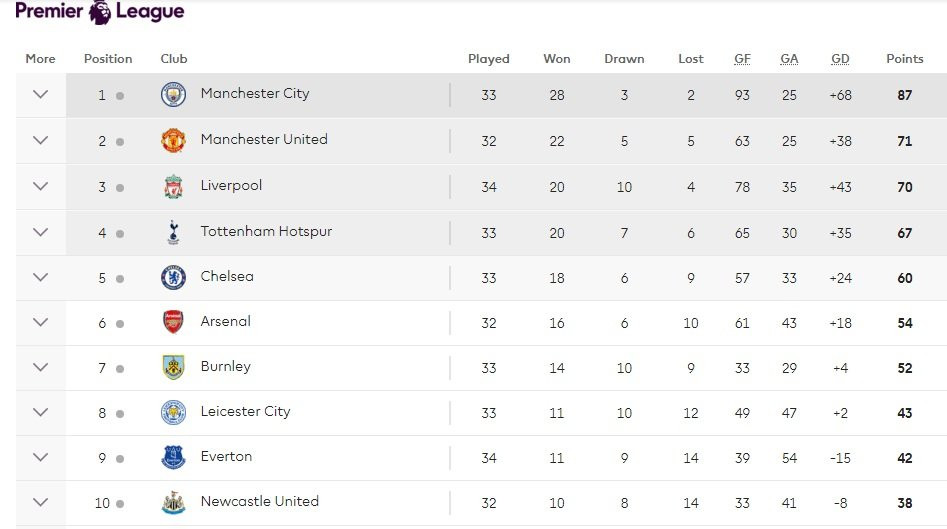This screenshot has height=529, width=947.
Task: Open the Burnley club name link
Action: click(x=225, y=367)
